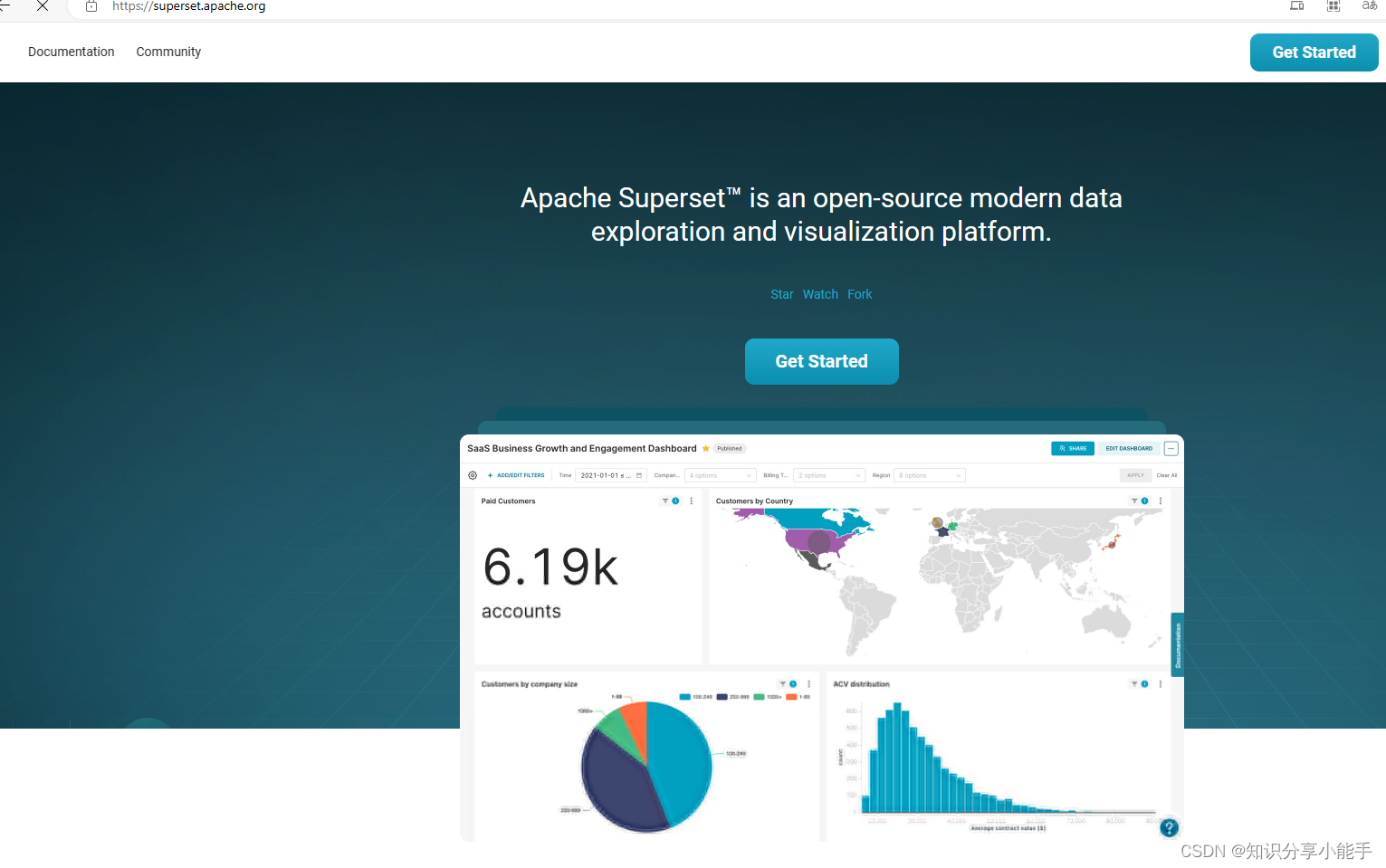Image resolution: width=1386 pixels, height=868 pixels.
Task: Click the navy legend swatch in pie chart
Action: [722, 697]
